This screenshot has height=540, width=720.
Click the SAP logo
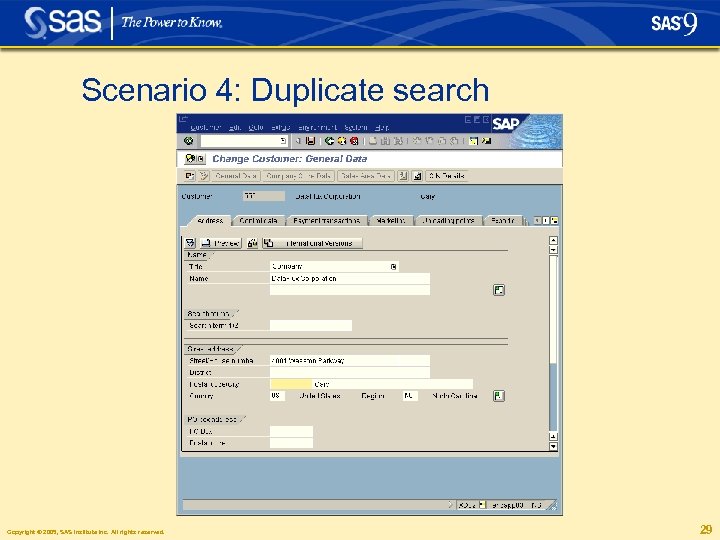(x=506, y=124)
